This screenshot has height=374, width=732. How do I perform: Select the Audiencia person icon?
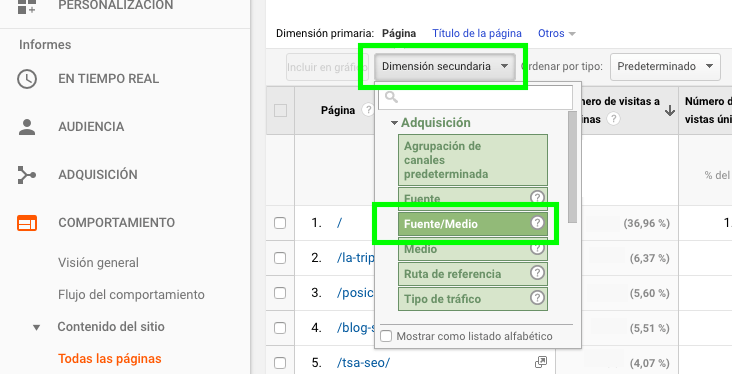pyautogui.click(x=27, y=127)
